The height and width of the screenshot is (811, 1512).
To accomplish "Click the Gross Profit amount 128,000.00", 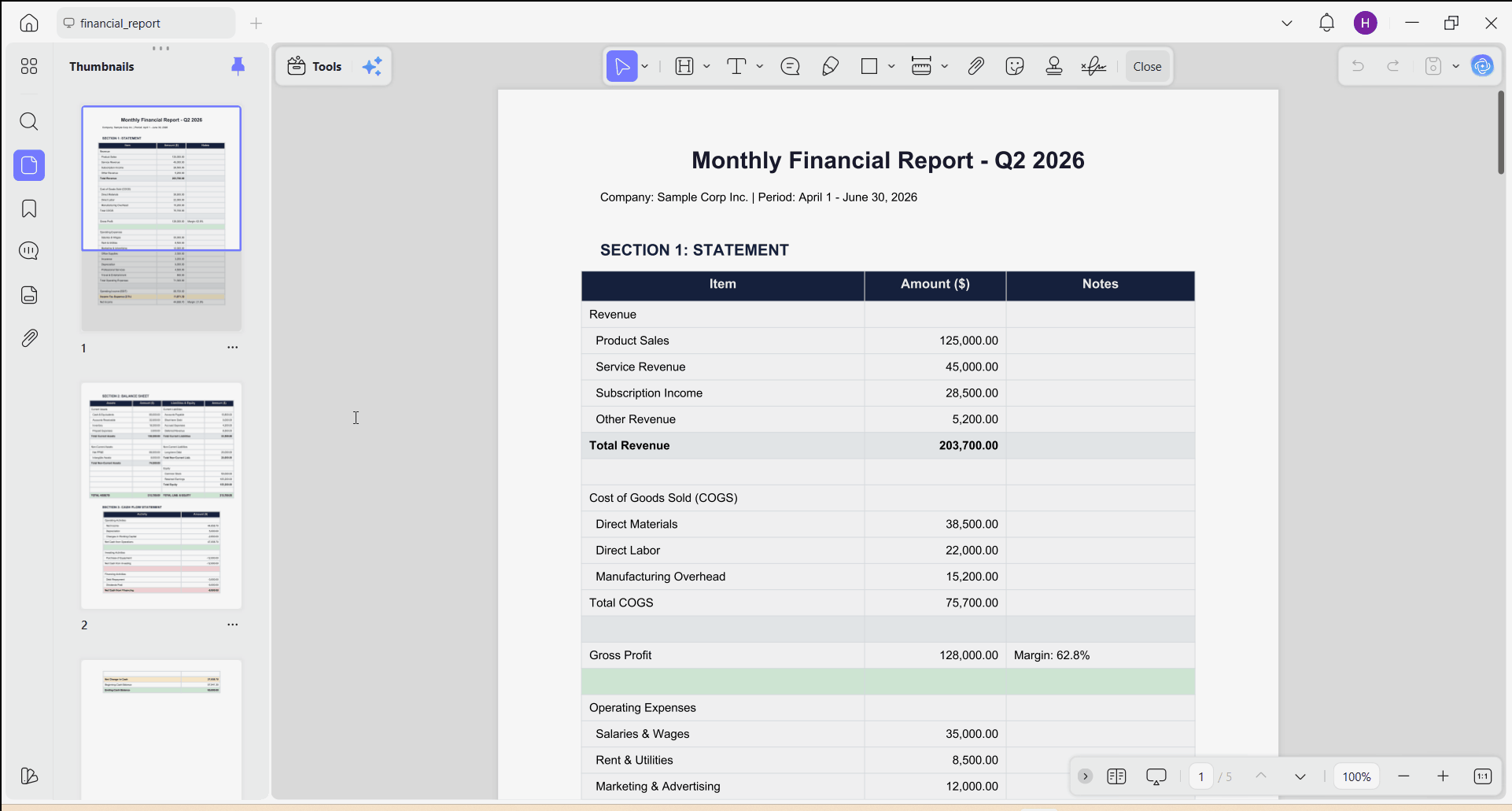I will 968,655.
